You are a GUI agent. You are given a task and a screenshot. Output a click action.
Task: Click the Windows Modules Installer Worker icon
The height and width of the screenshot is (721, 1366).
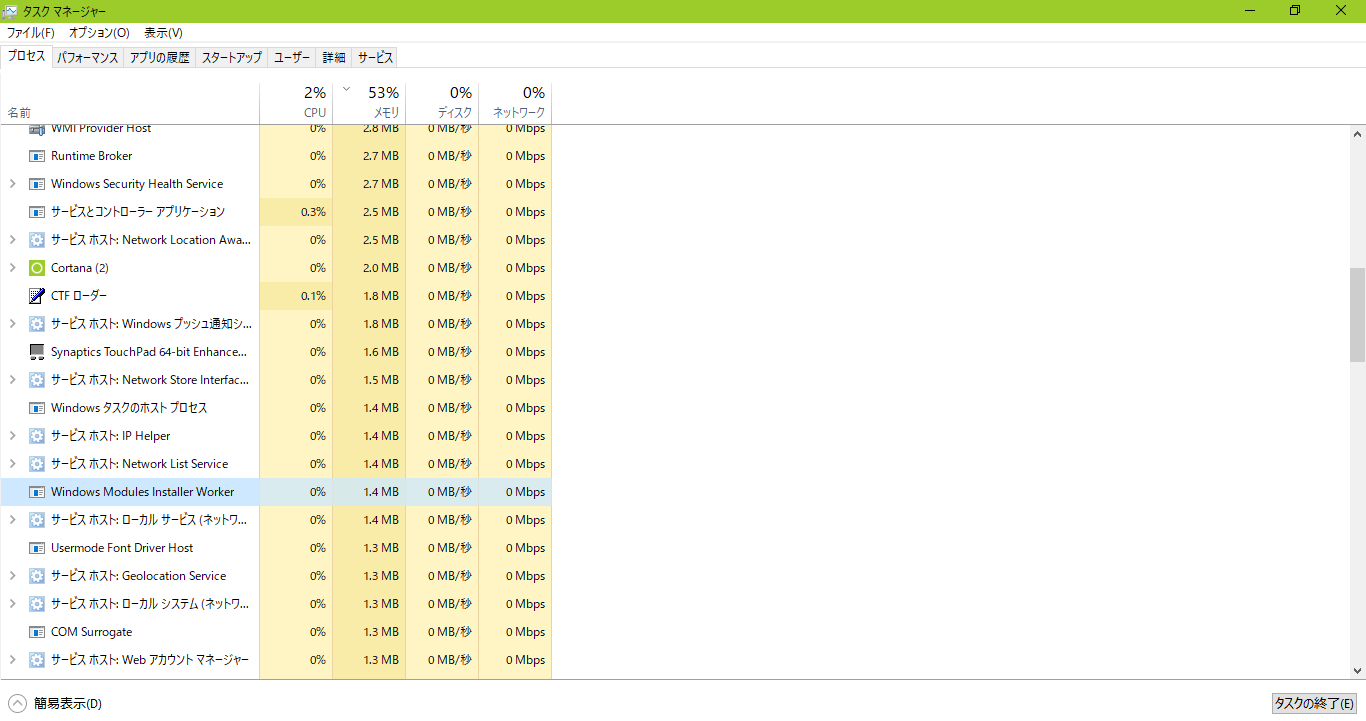(37, 492)
